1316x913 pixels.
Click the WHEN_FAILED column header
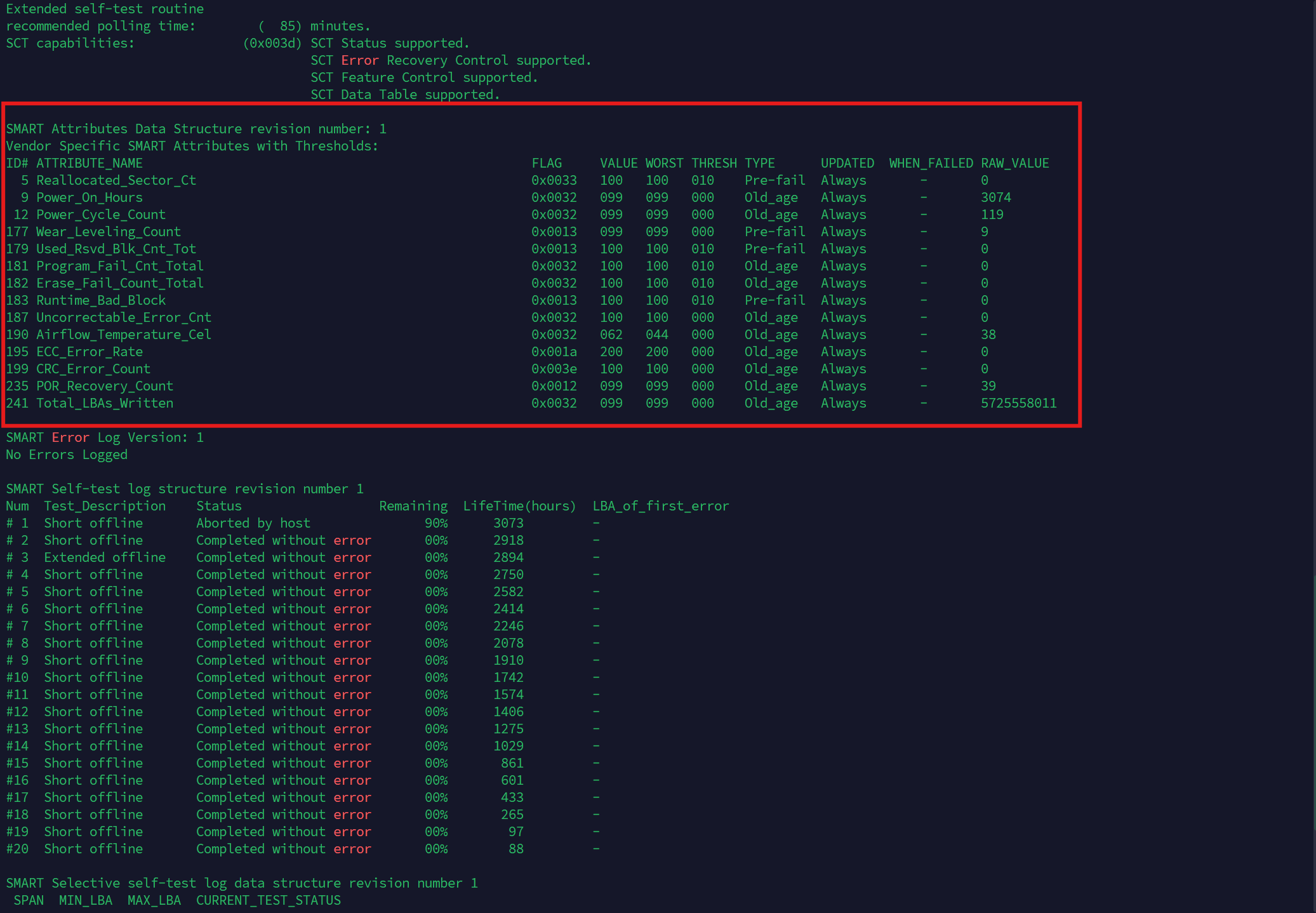click(931, 163)
